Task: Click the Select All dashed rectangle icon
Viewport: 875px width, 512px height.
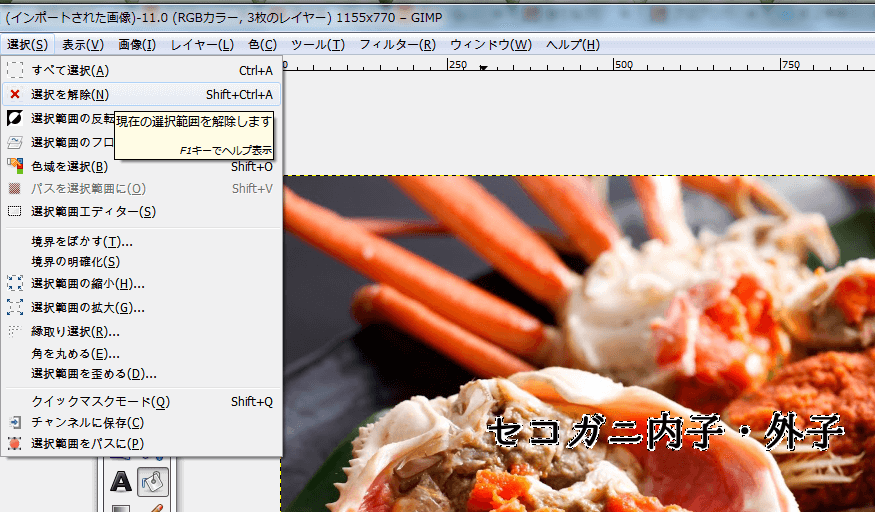Action: click(15, 70)
